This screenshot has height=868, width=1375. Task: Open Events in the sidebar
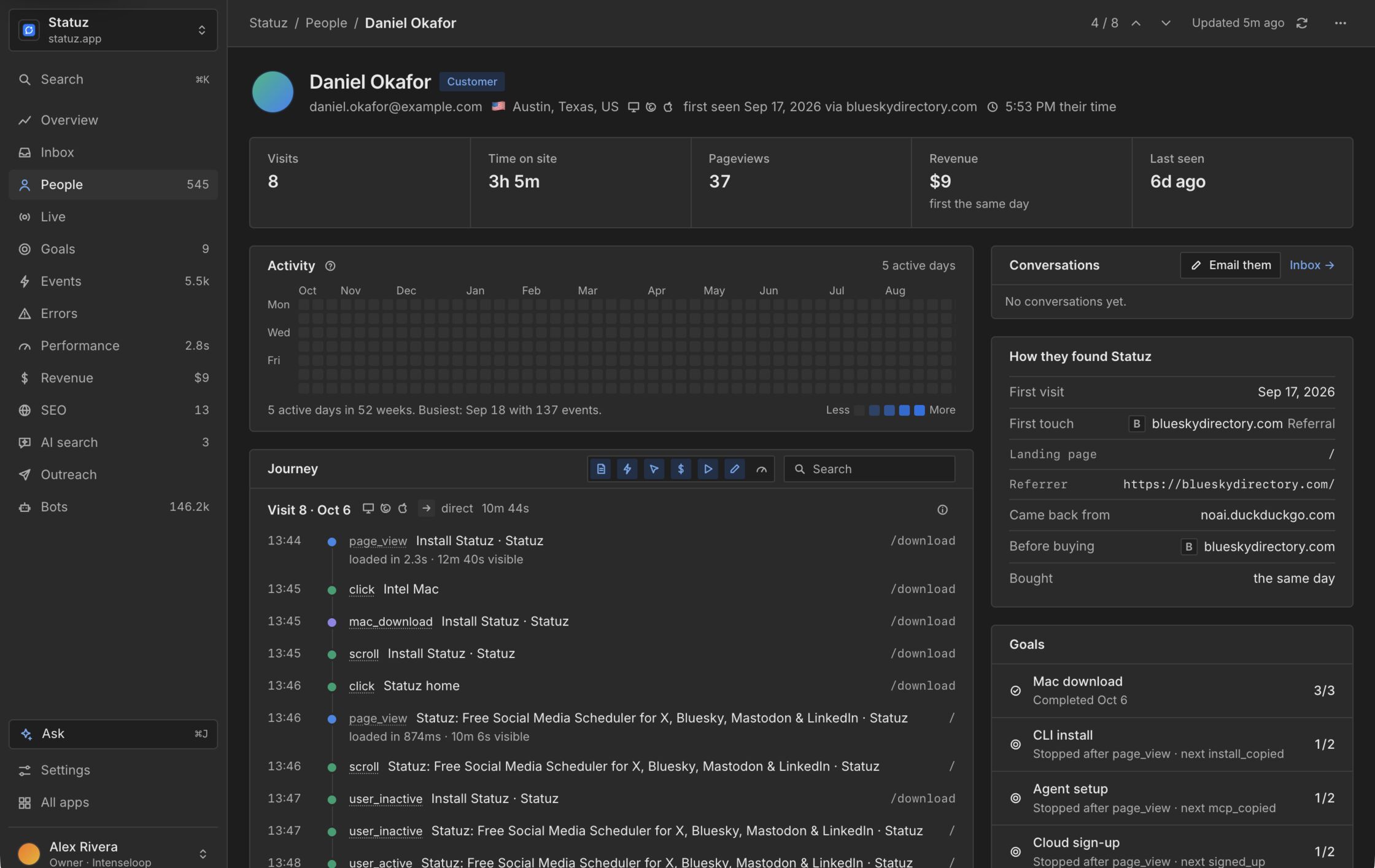[113, 281]
